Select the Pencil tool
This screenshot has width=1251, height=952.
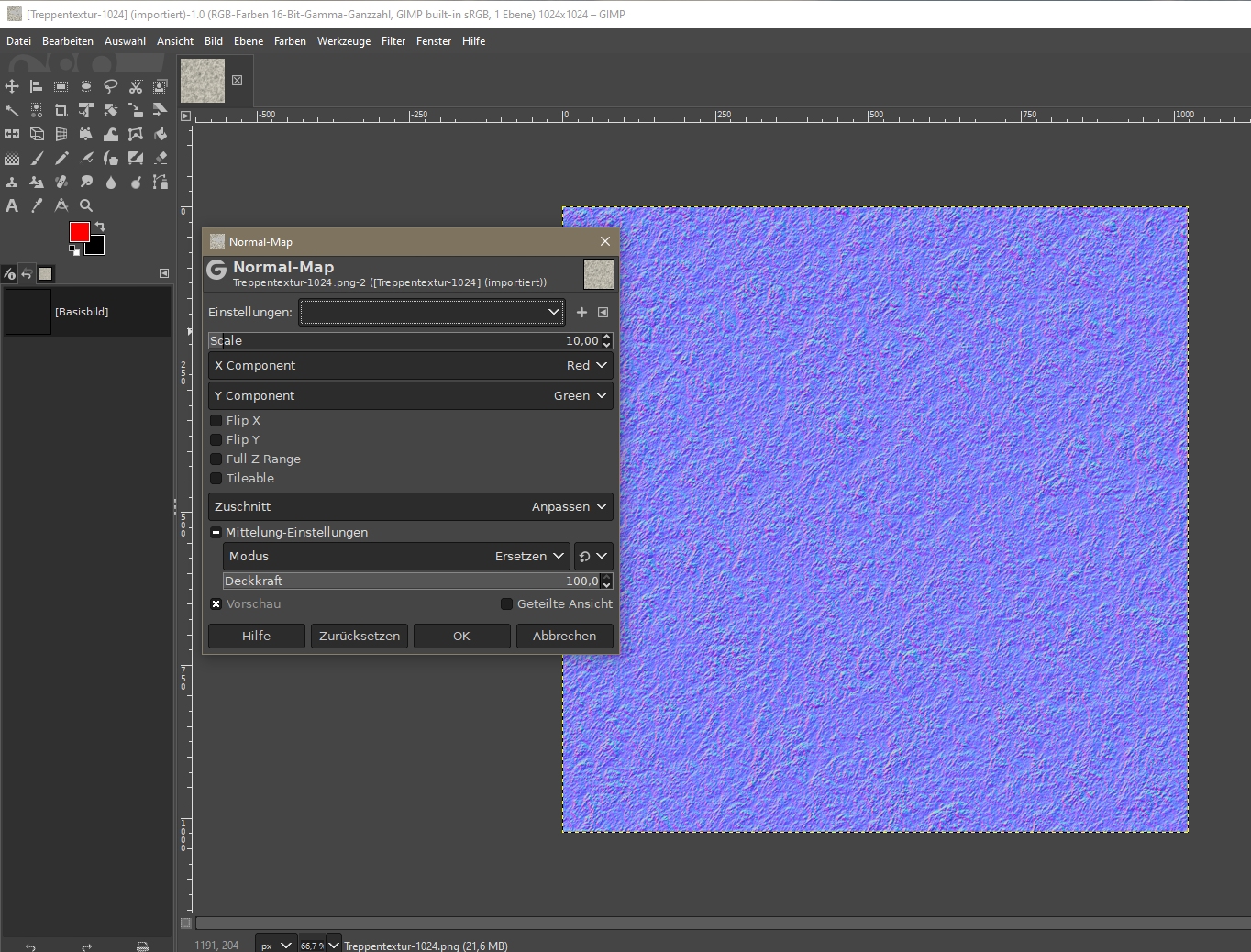(61, 158)
